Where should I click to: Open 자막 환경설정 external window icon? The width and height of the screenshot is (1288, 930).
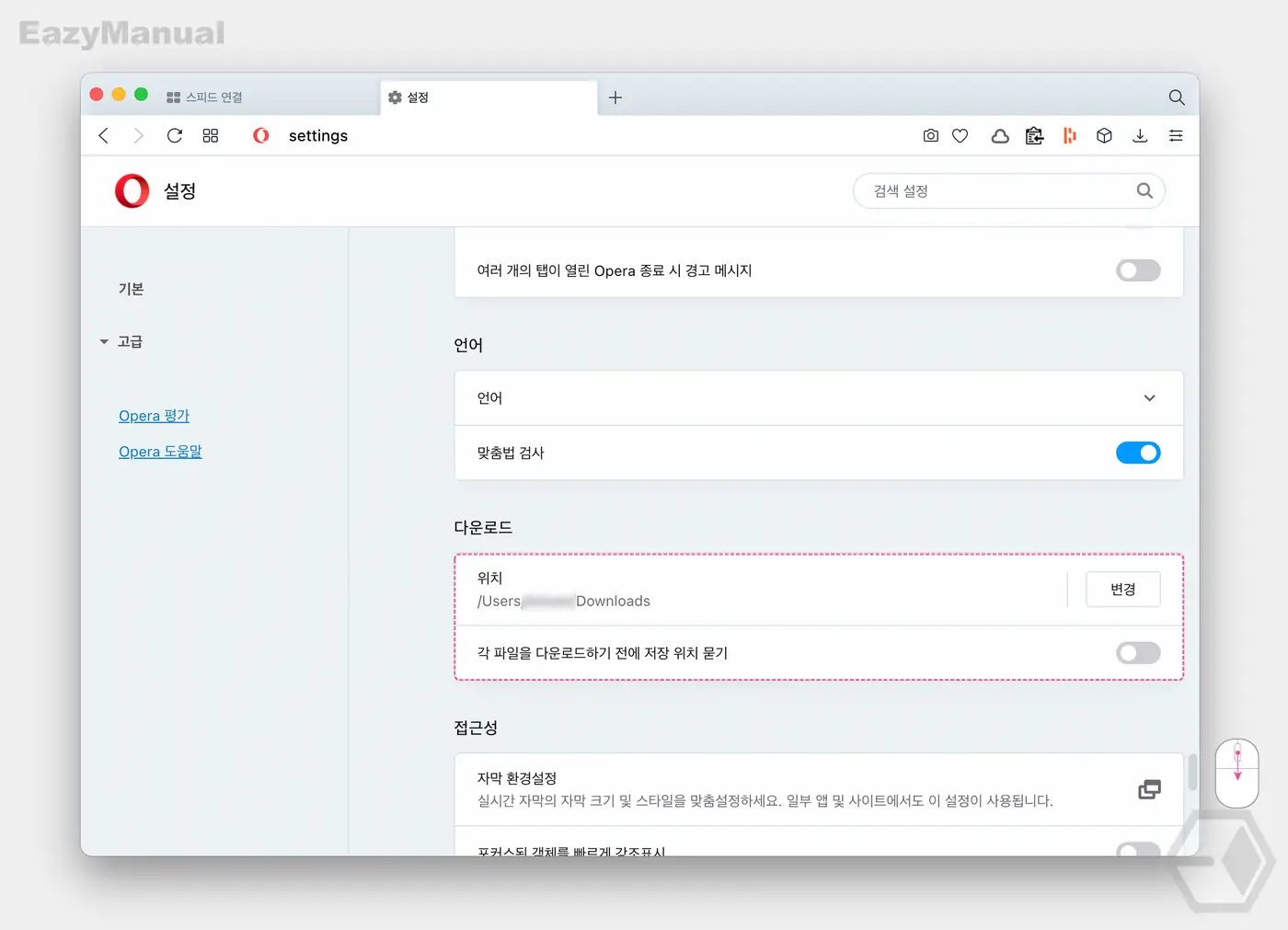click(x=1149, y=789)
